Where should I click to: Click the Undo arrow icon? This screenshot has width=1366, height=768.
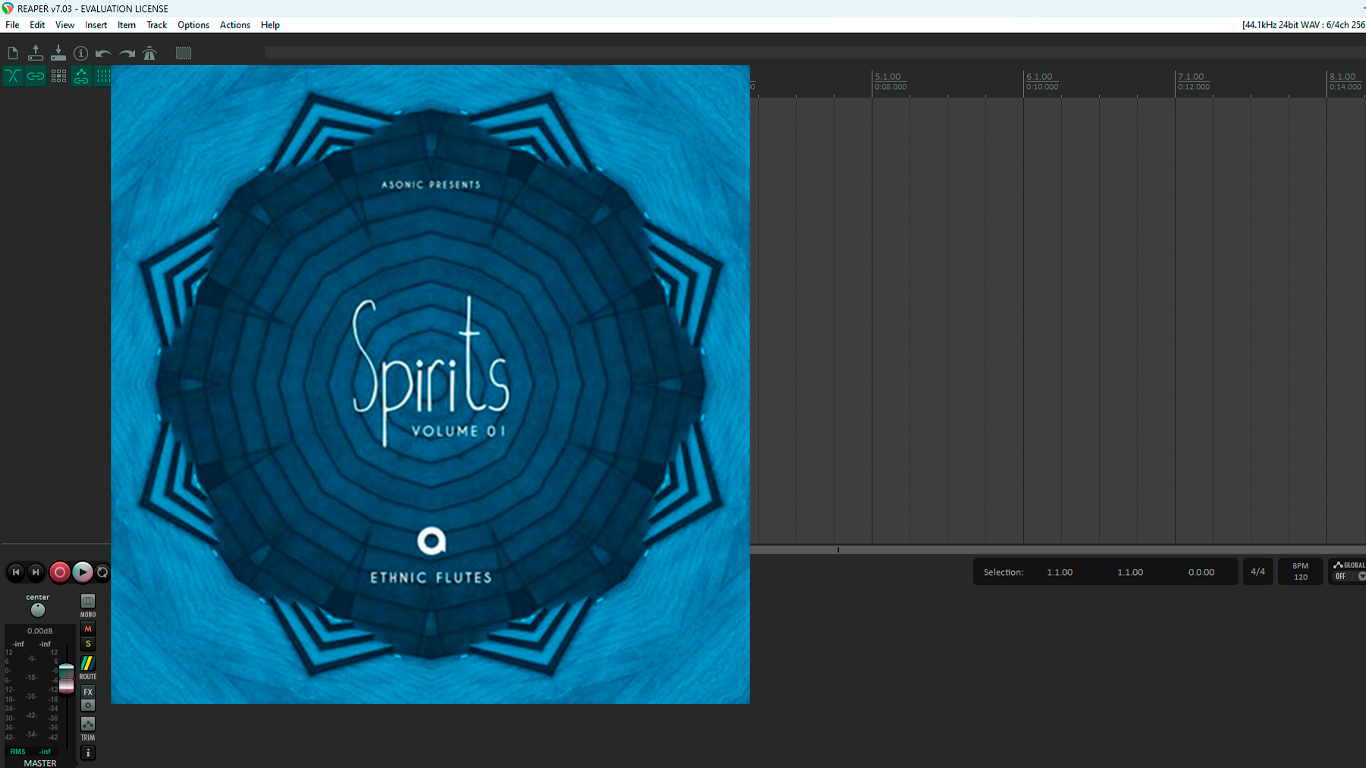coord(104,53)
